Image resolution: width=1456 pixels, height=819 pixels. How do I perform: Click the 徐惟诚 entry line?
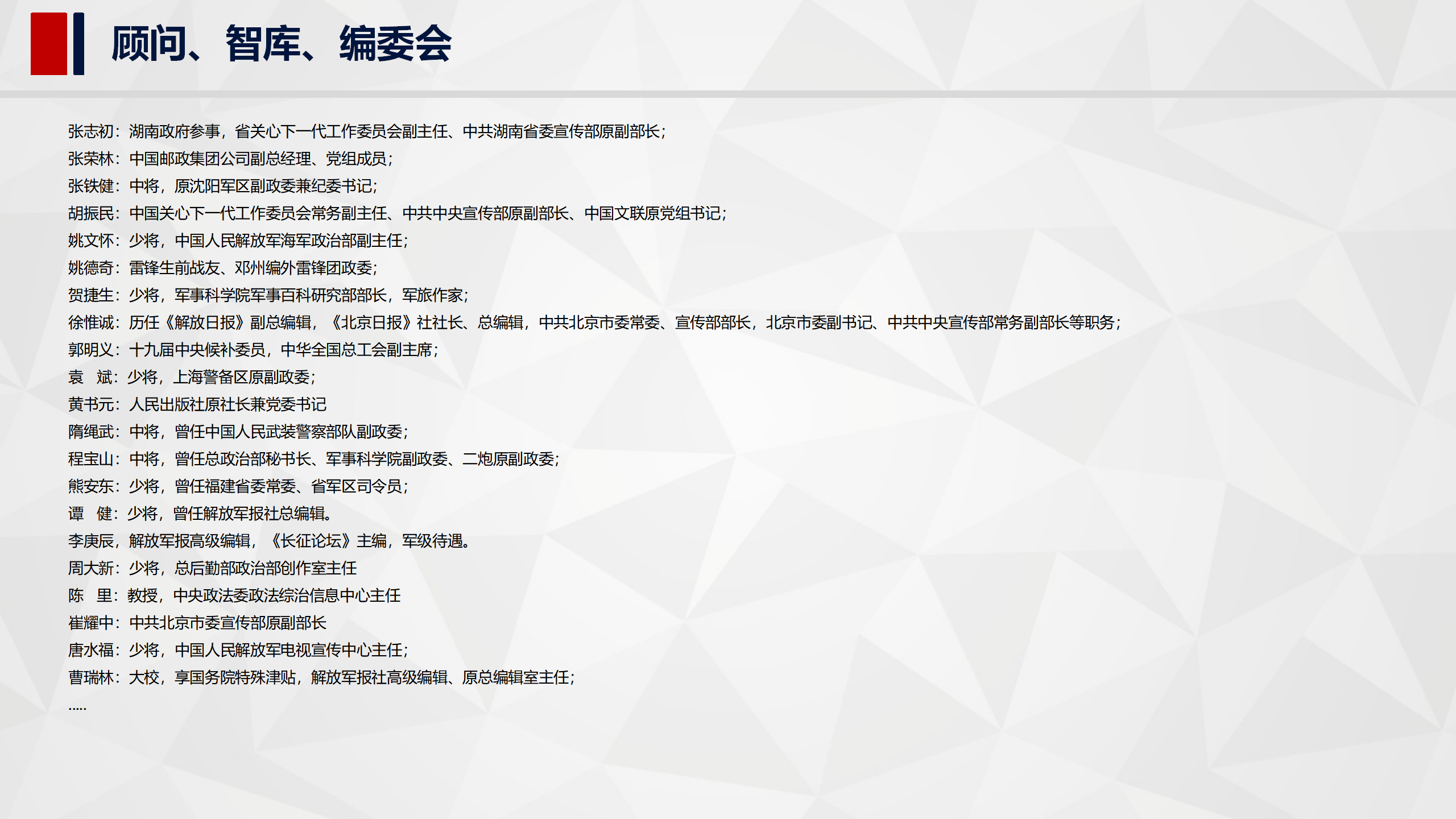[594, 322]
